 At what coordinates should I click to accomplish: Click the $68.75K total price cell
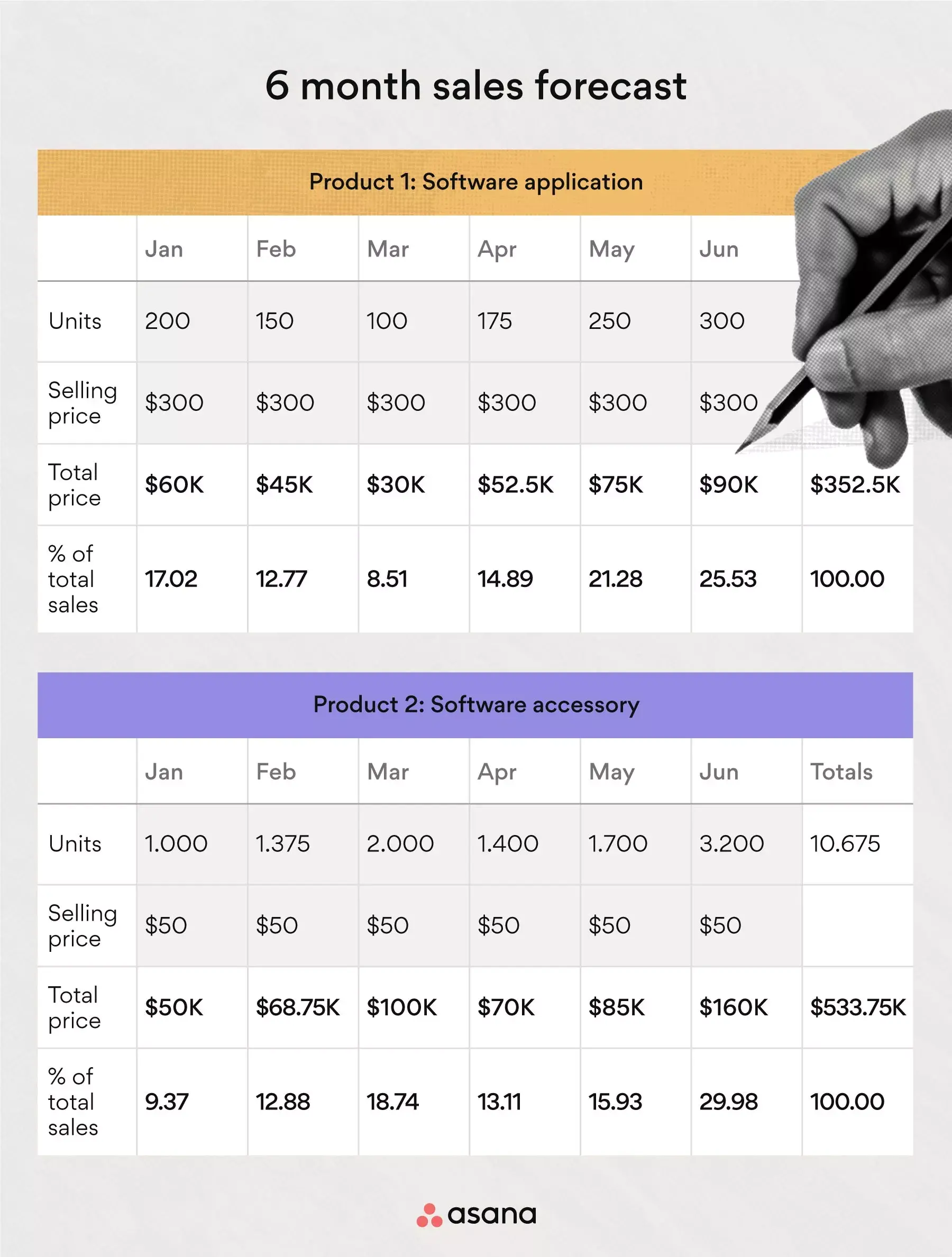tap(297, 1007)
